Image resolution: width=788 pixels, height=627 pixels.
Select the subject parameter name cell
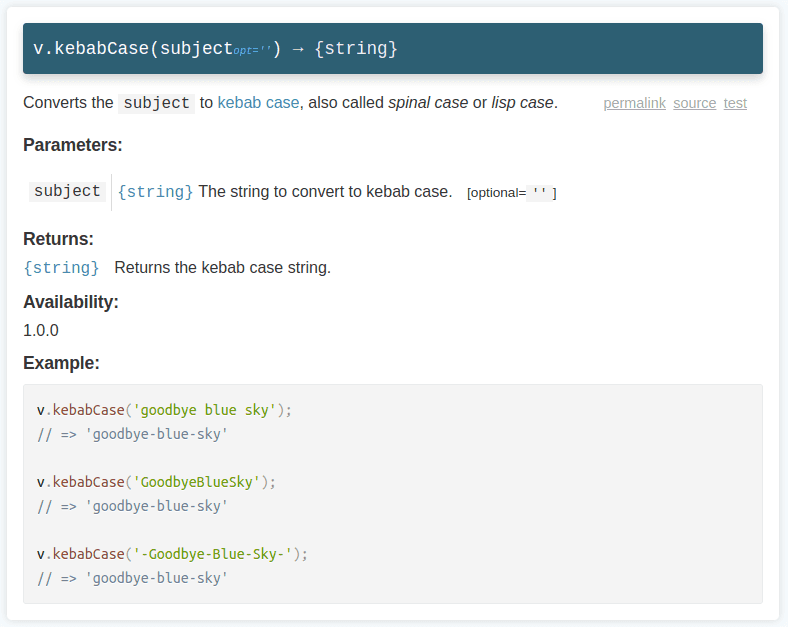pyautogui.click(x=67, y=191)
